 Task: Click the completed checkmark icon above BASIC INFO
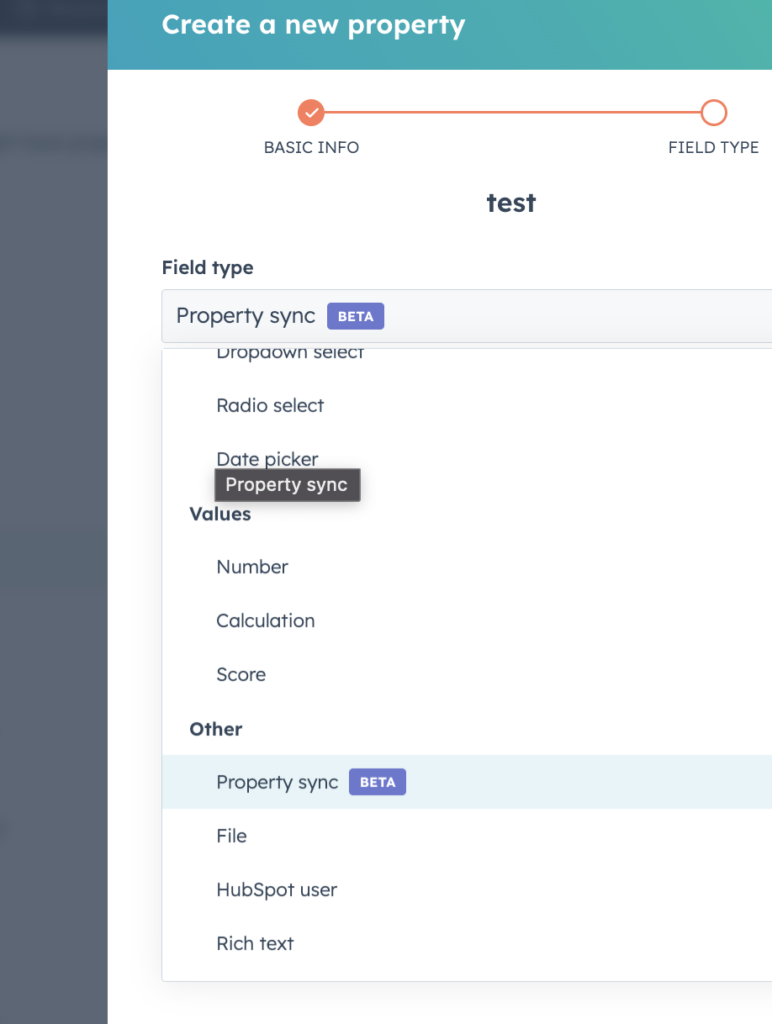[x=311, y=112]
